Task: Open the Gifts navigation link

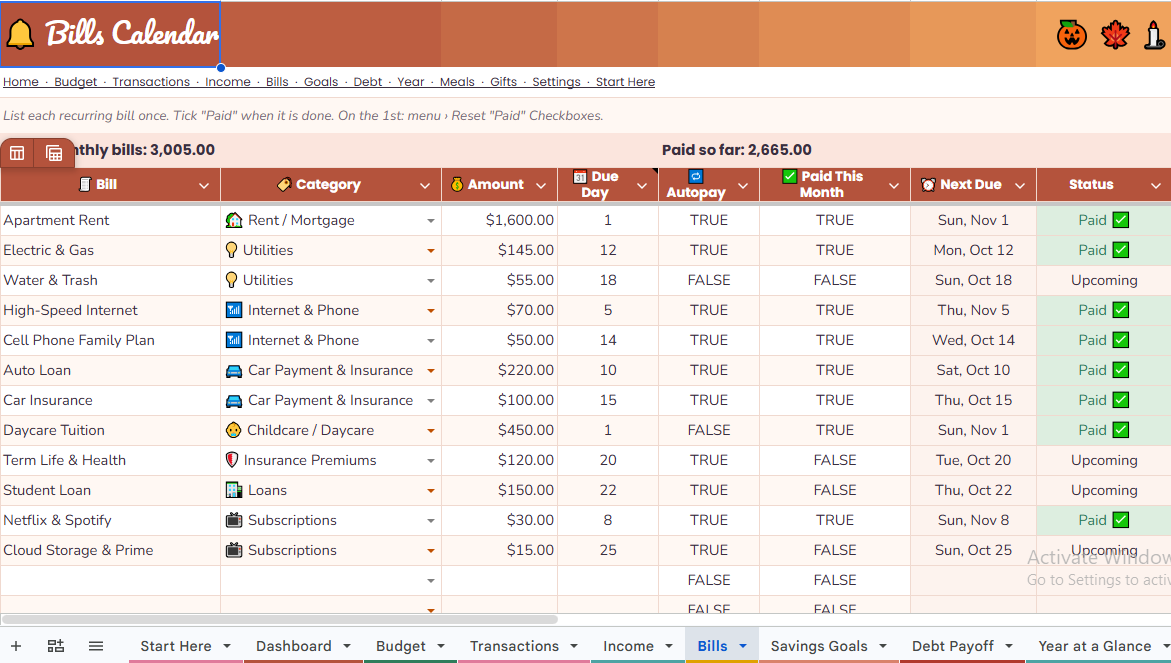Action: [503, 82]
